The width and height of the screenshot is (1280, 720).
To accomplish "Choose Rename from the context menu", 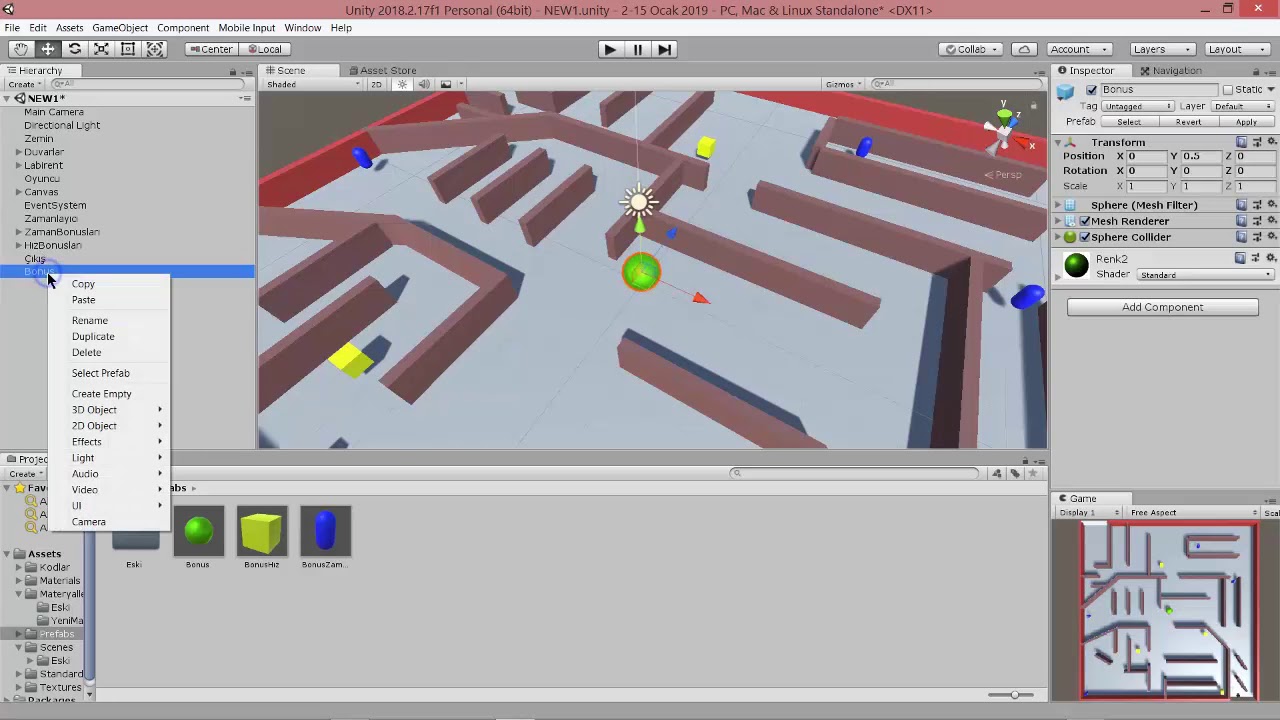I will point(89,320).
